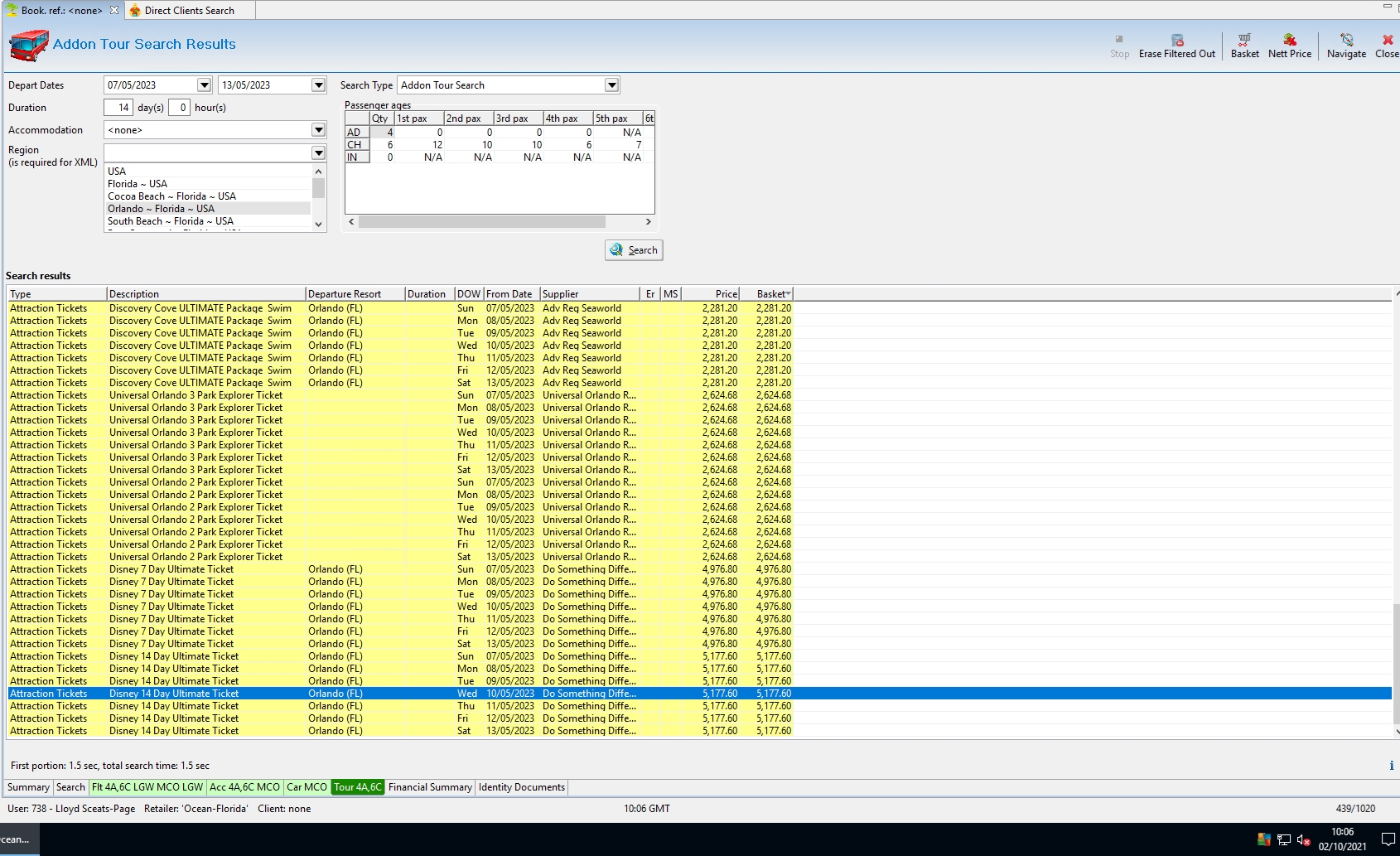Click the Nett Price toolbar icon

(x=1290, y=46)
